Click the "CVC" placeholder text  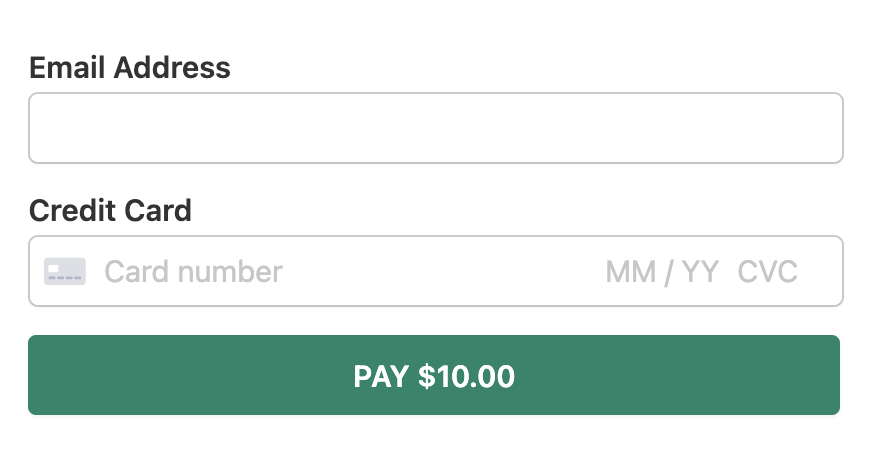[x=767, y=272]
